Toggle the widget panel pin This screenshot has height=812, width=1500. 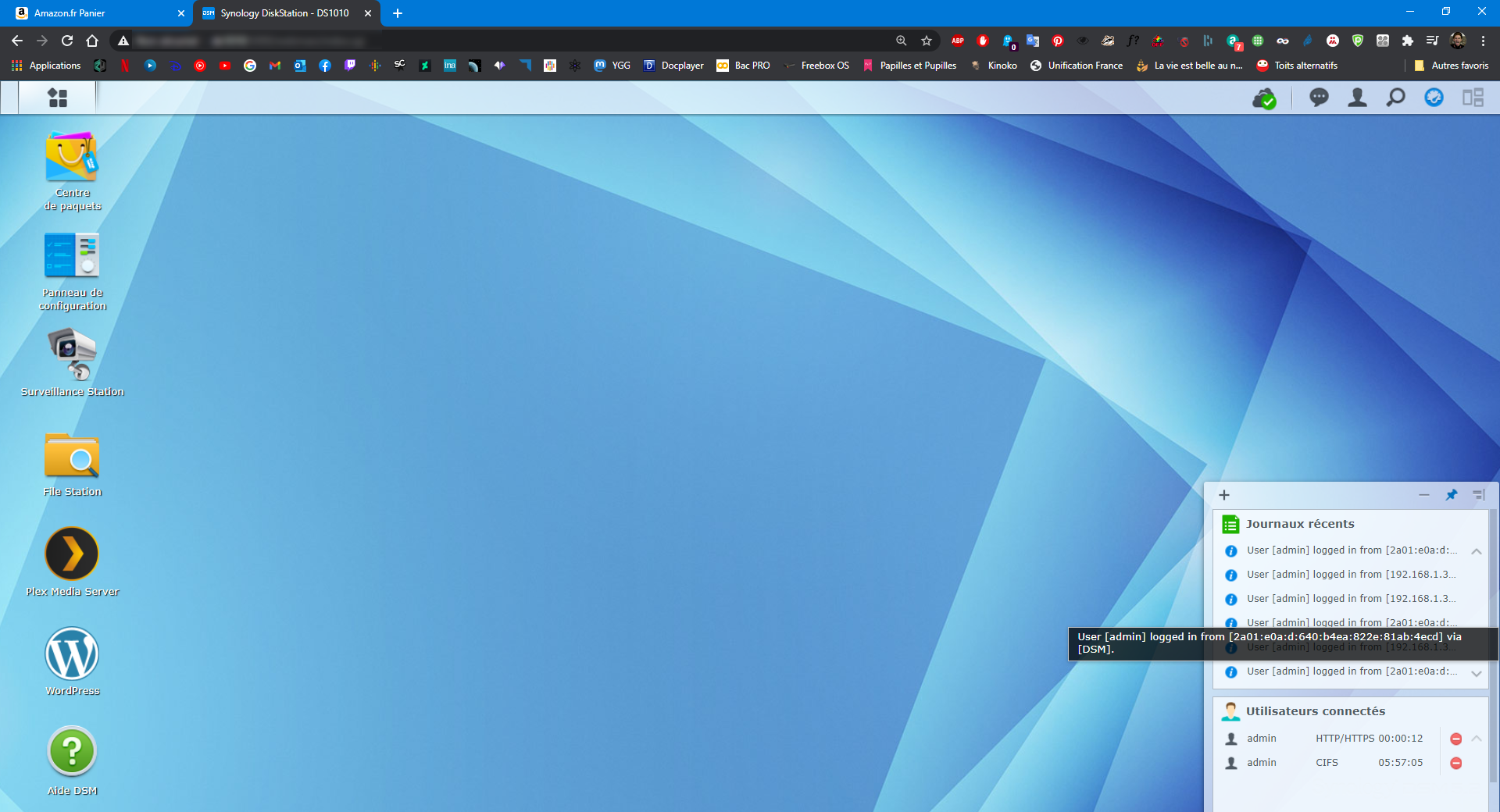[1452, 495]
